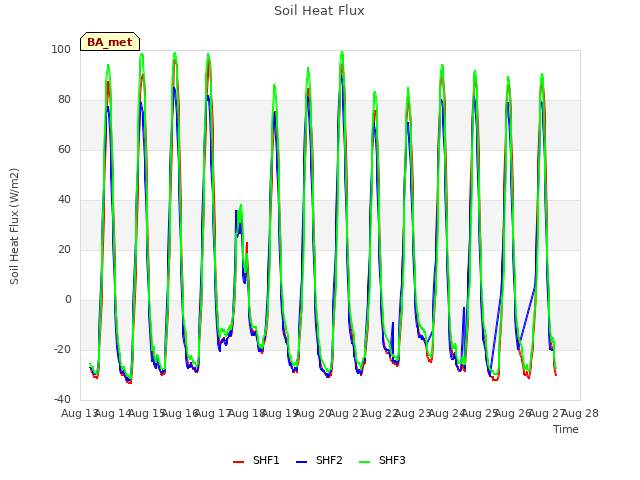Viewport: 640px width, 480px height.
Task: Click the Aug 28 x-axis label
Action: click(580, 413)
